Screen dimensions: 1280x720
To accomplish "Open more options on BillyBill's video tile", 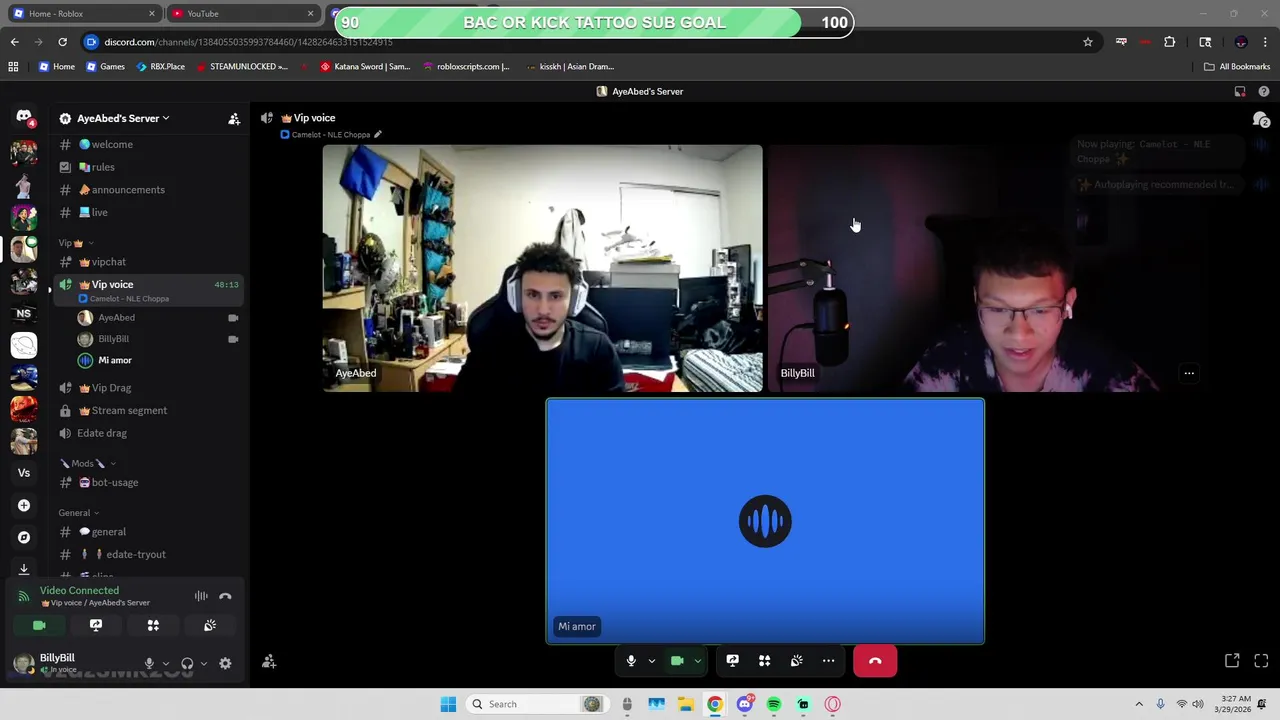I will 1189,373.
